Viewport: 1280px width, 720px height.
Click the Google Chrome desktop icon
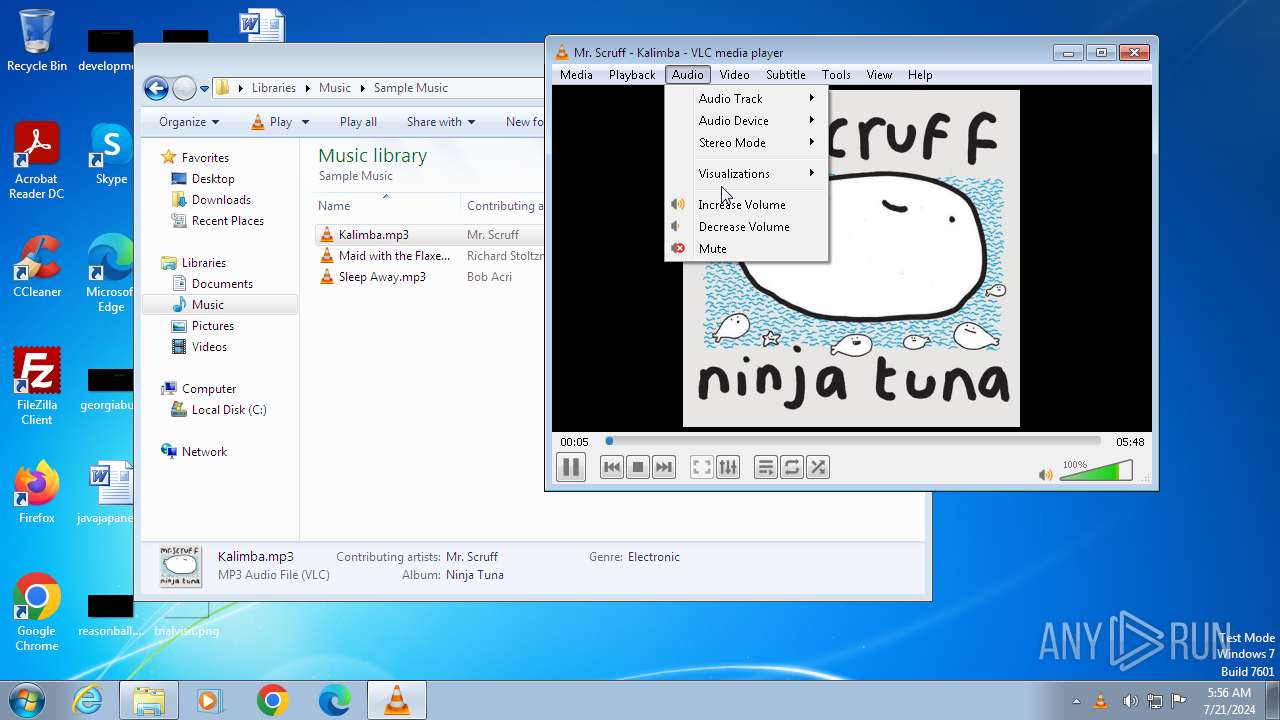pyautogui.click(x=37, y=612)
